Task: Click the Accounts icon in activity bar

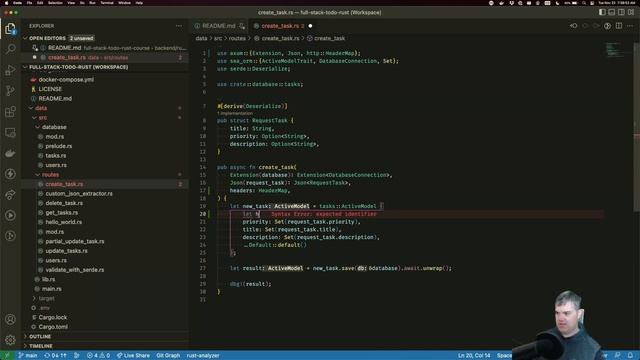Action: tap(10, 319)
